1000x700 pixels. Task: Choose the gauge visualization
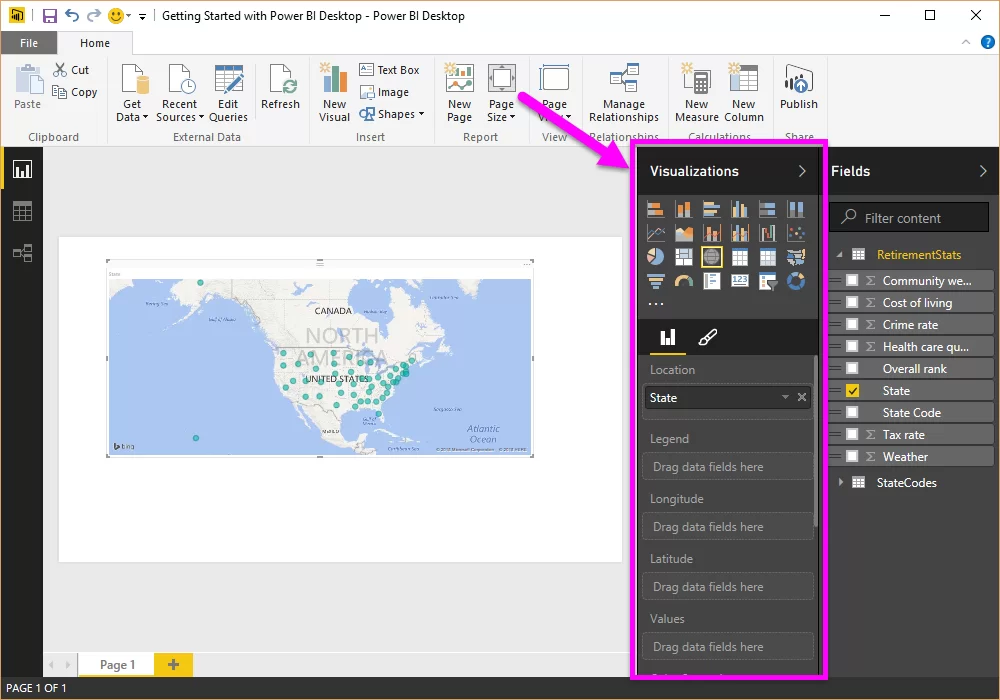point(683,281)
